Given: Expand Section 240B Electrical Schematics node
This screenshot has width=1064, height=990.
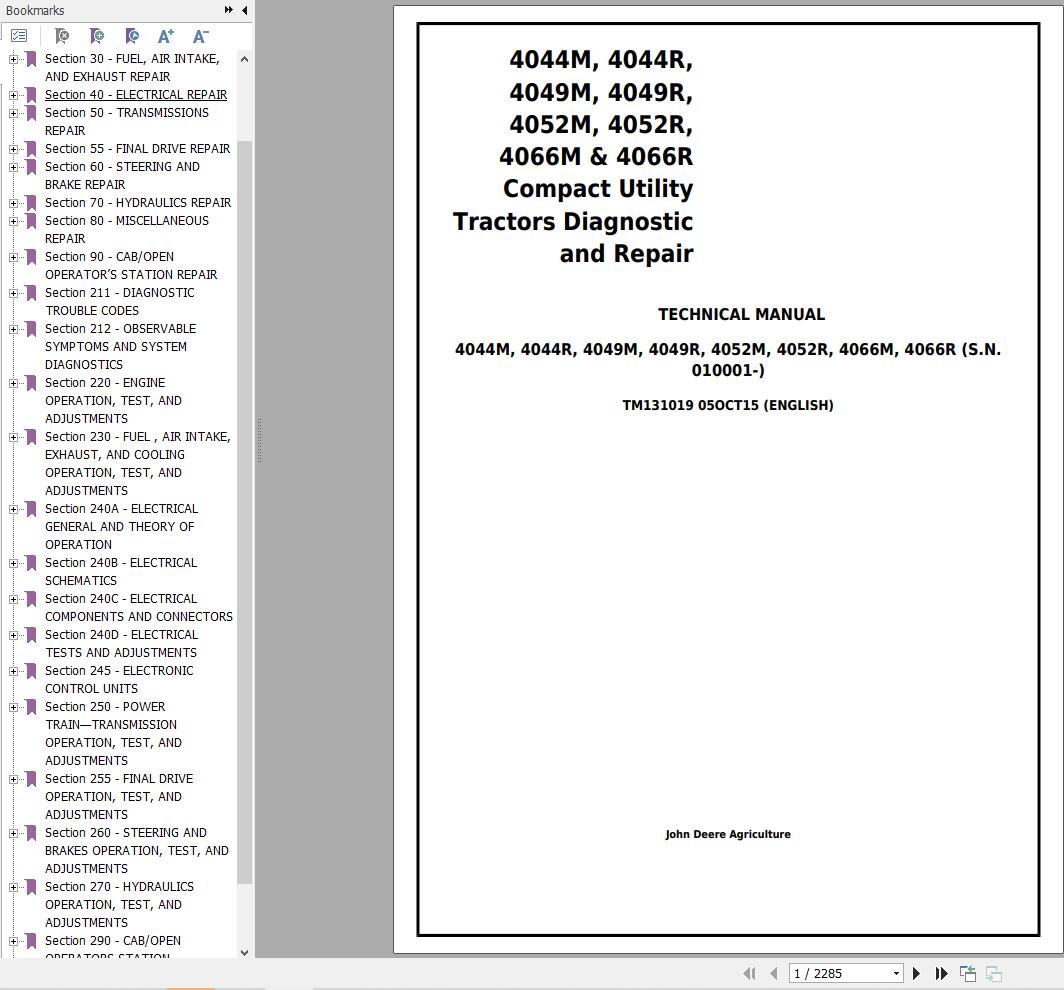Looking at the screenshot, I should [13, 563].
